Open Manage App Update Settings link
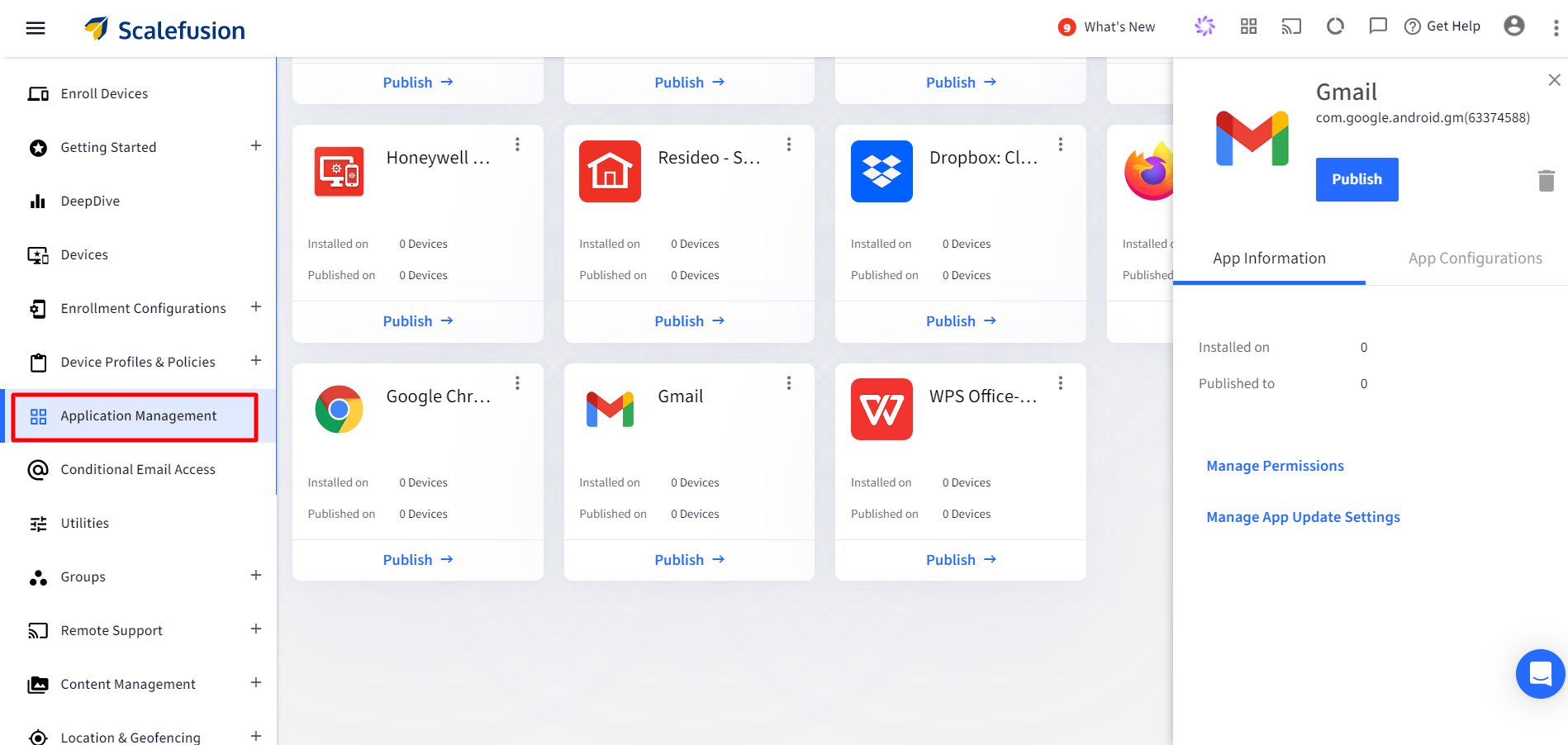 tap(1303, 518)
